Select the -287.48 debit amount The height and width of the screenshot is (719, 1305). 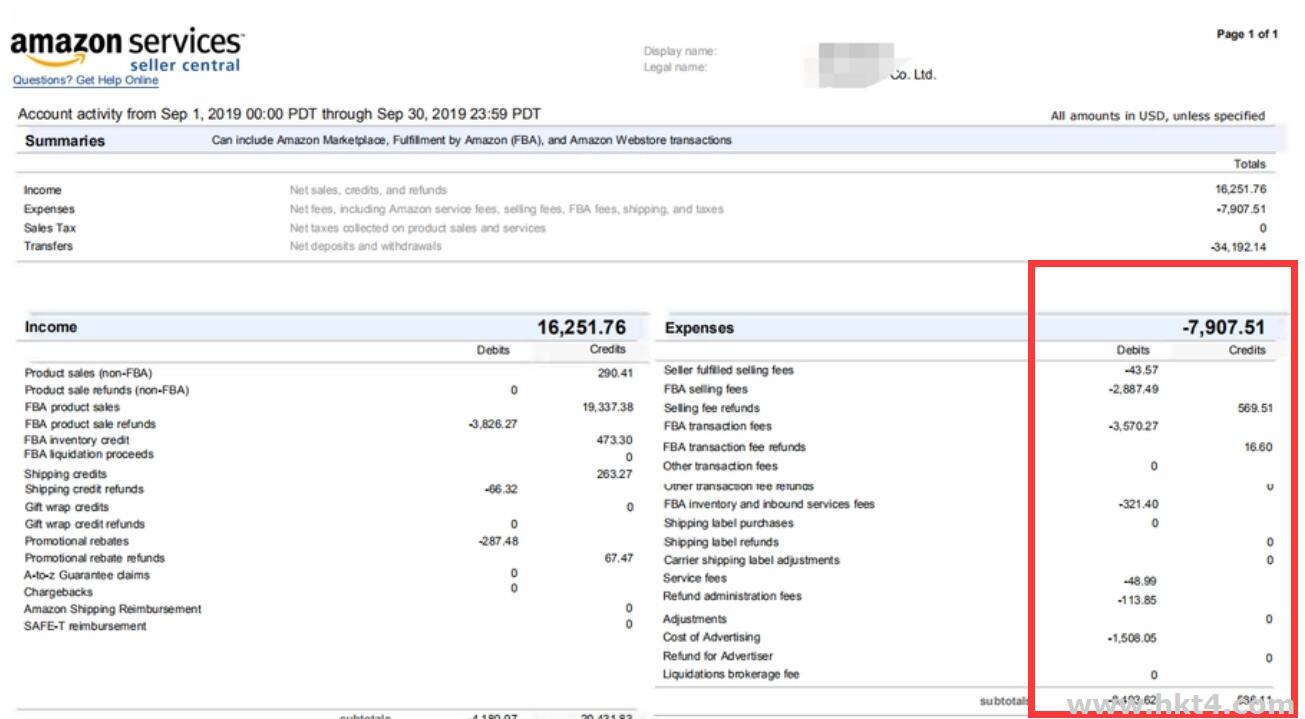[x=498, y=541]
